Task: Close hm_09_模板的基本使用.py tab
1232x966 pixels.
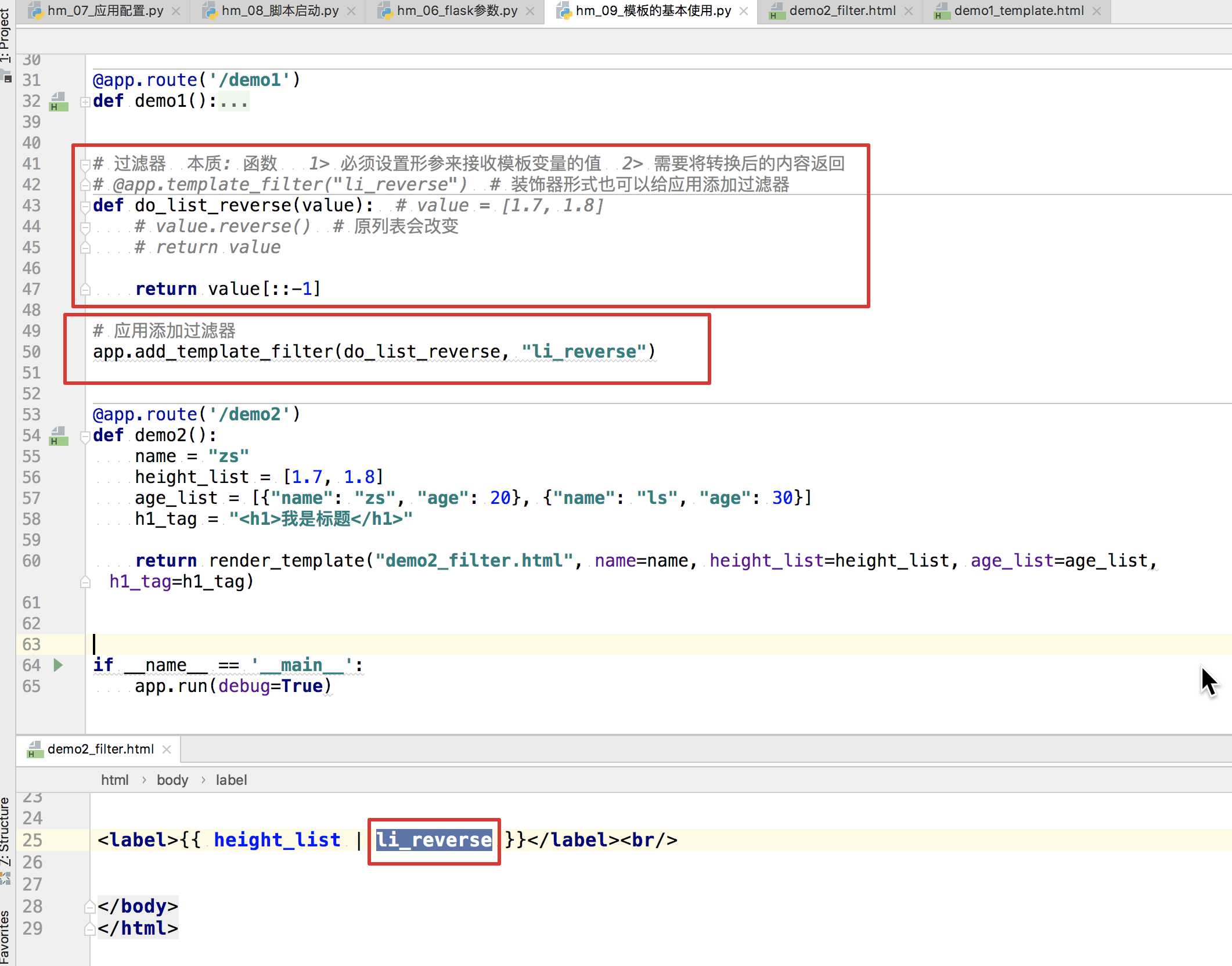Action: point(744,11)
